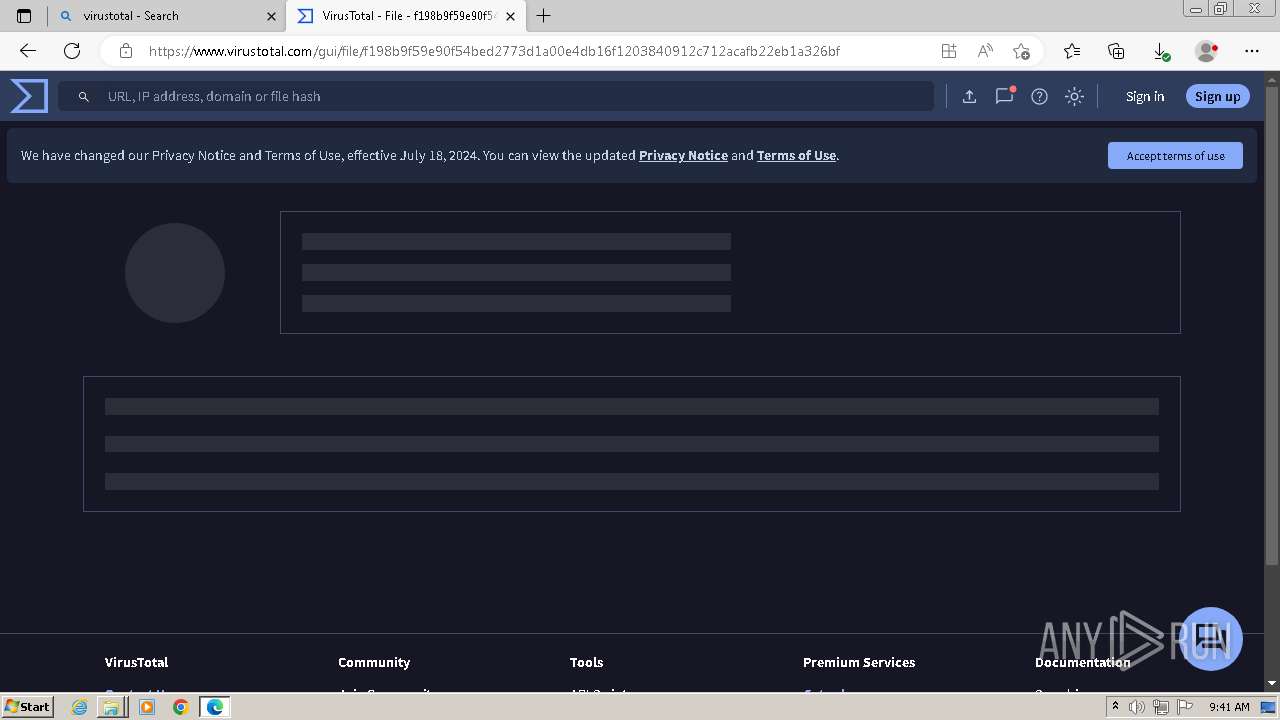Open the notifications chat icon
Screen dimensions: 1280x720
click(x=1004, y=96)
